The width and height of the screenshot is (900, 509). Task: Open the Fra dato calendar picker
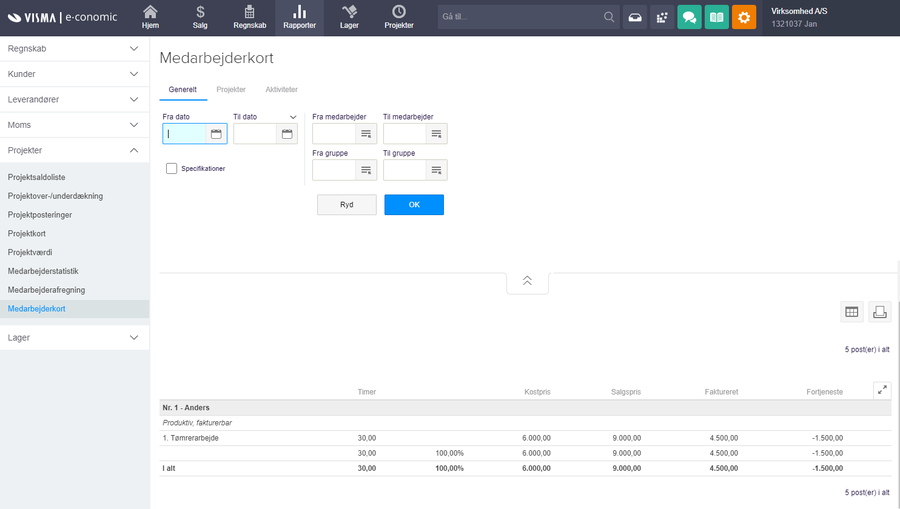tap(216, 134)
